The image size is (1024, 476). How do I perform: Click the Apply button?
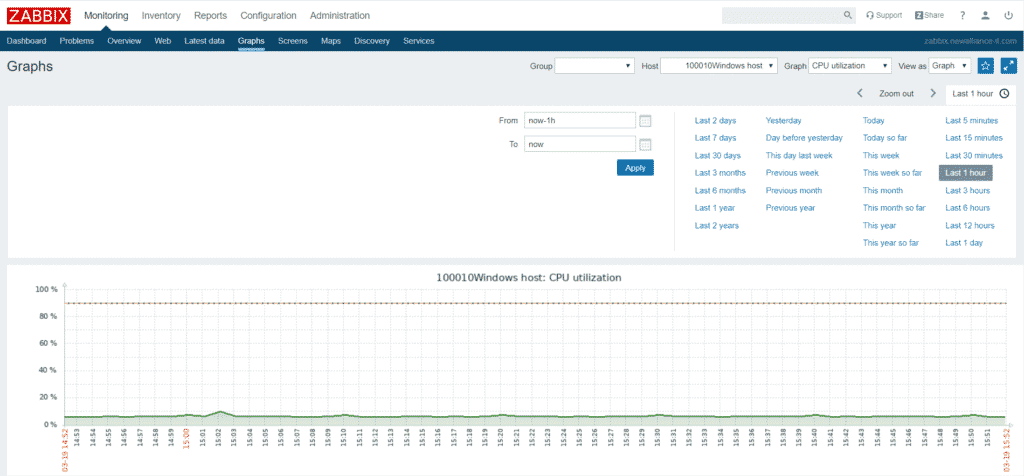[635, 168]
